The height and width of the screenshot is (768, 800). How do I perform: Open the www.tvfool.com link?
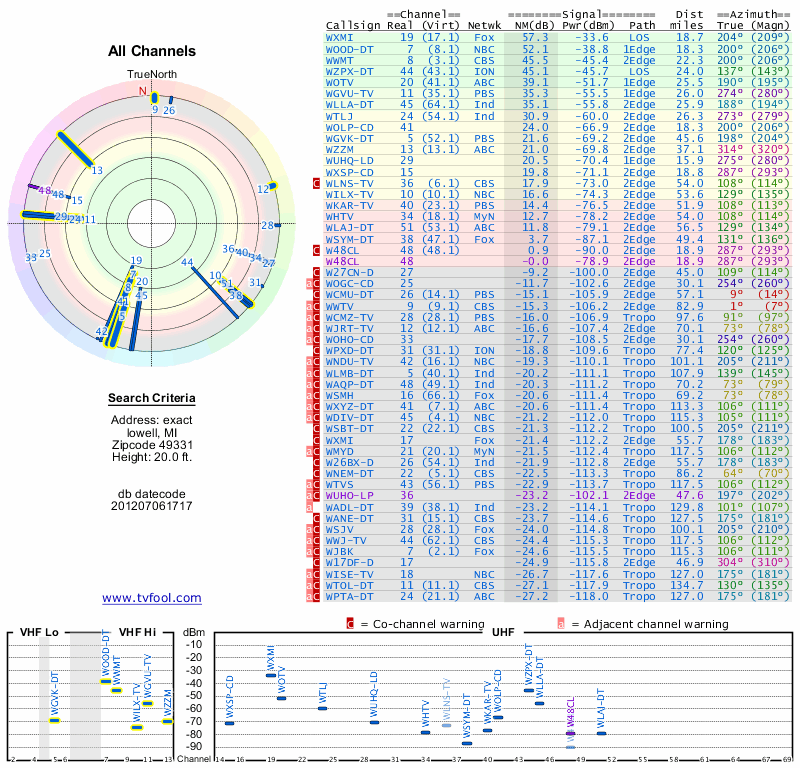click(x=152, y=598)
